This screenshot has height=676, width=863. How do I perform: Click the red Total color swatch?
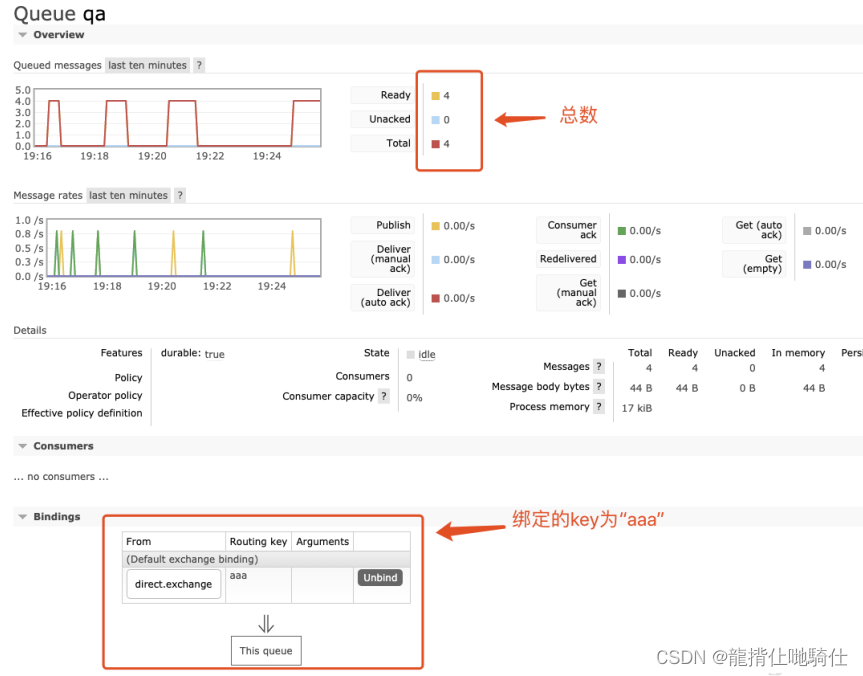point(435,144)
